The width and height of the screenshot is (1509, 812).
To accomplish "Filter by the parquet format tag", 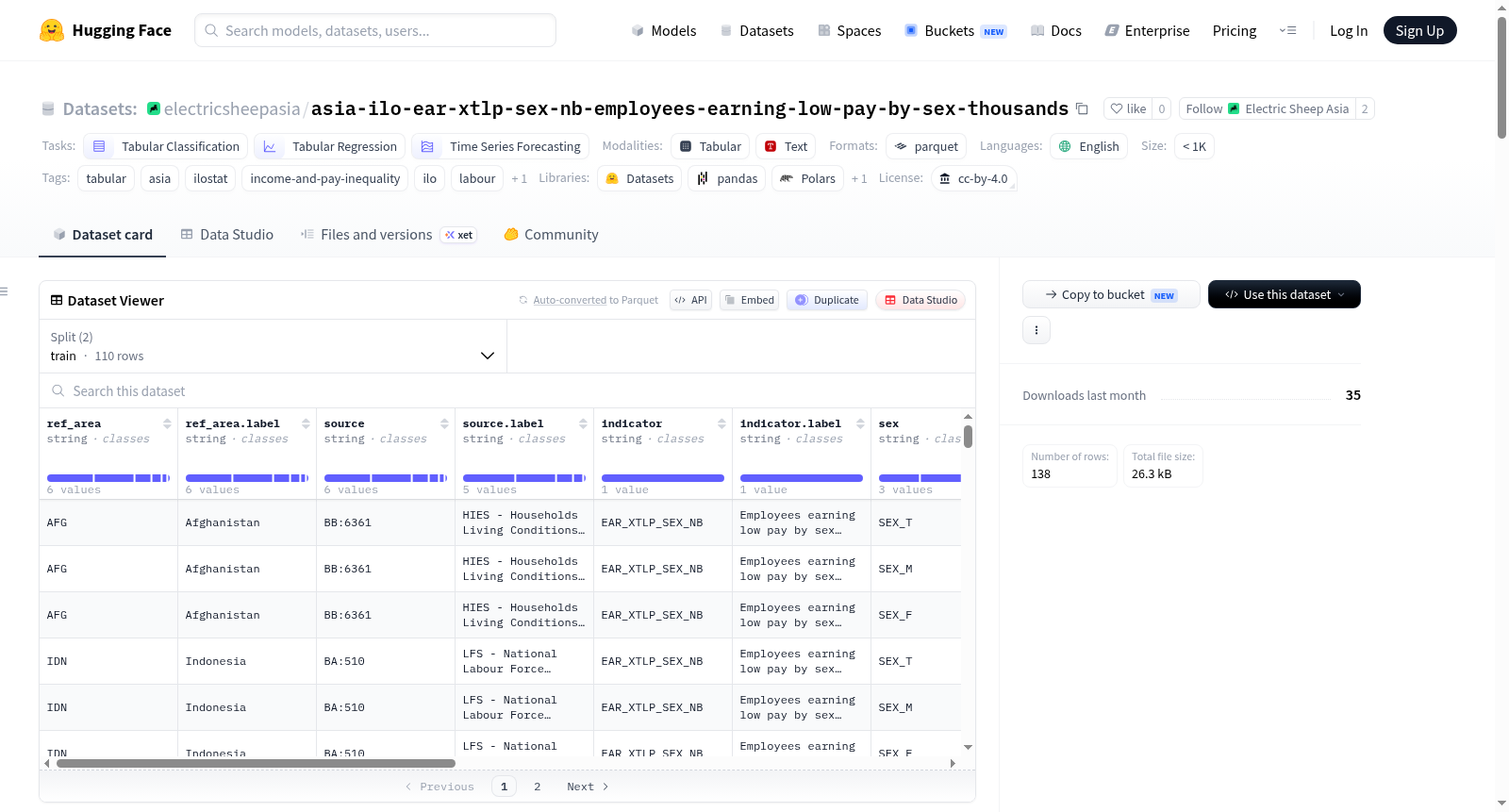I will (x=926, y=146).
